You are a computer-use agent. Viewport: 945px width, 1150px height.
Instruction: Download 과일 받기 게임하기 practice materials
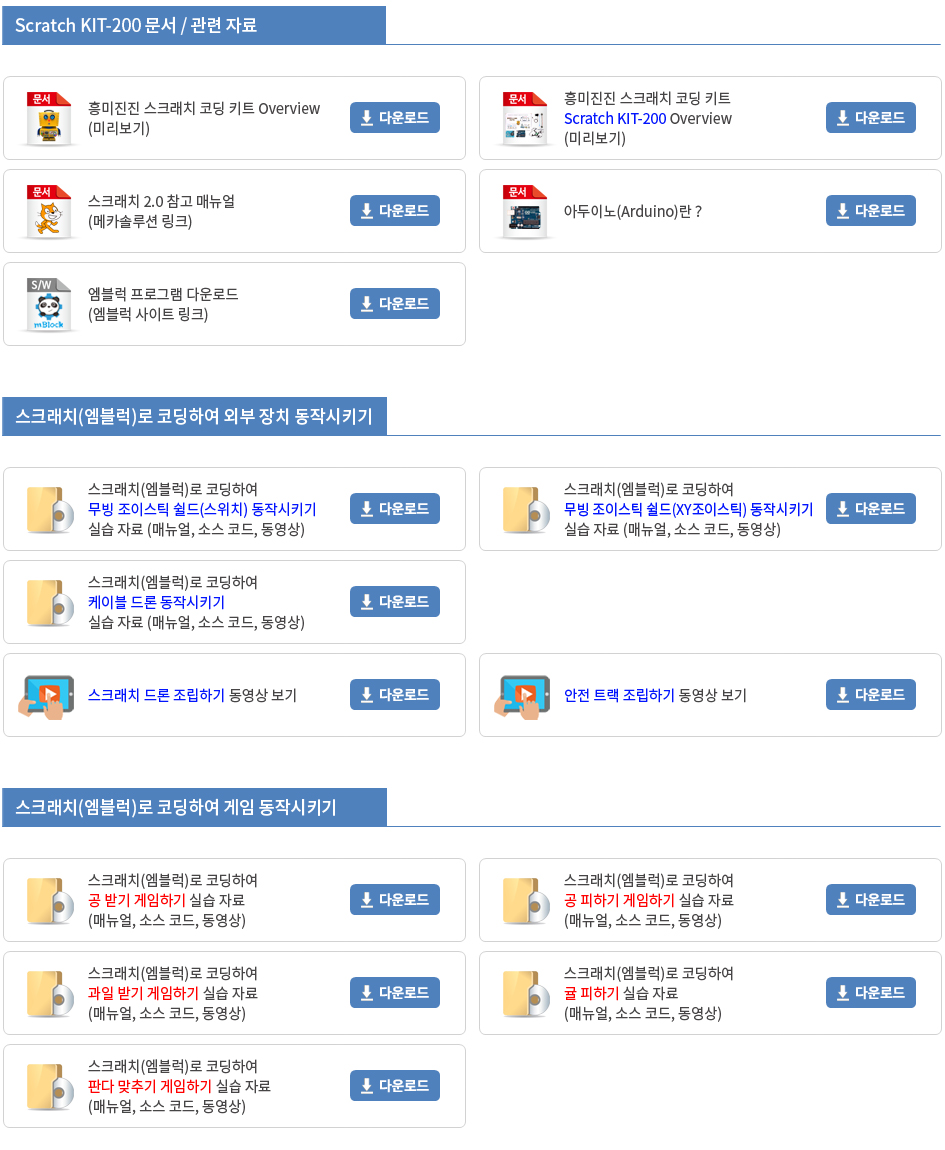[395, 992]
